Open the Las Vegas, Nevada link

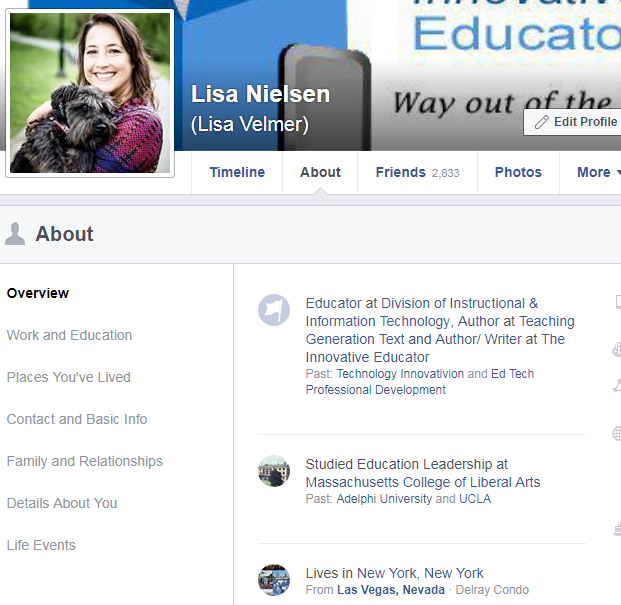click(x=391, y=590)
